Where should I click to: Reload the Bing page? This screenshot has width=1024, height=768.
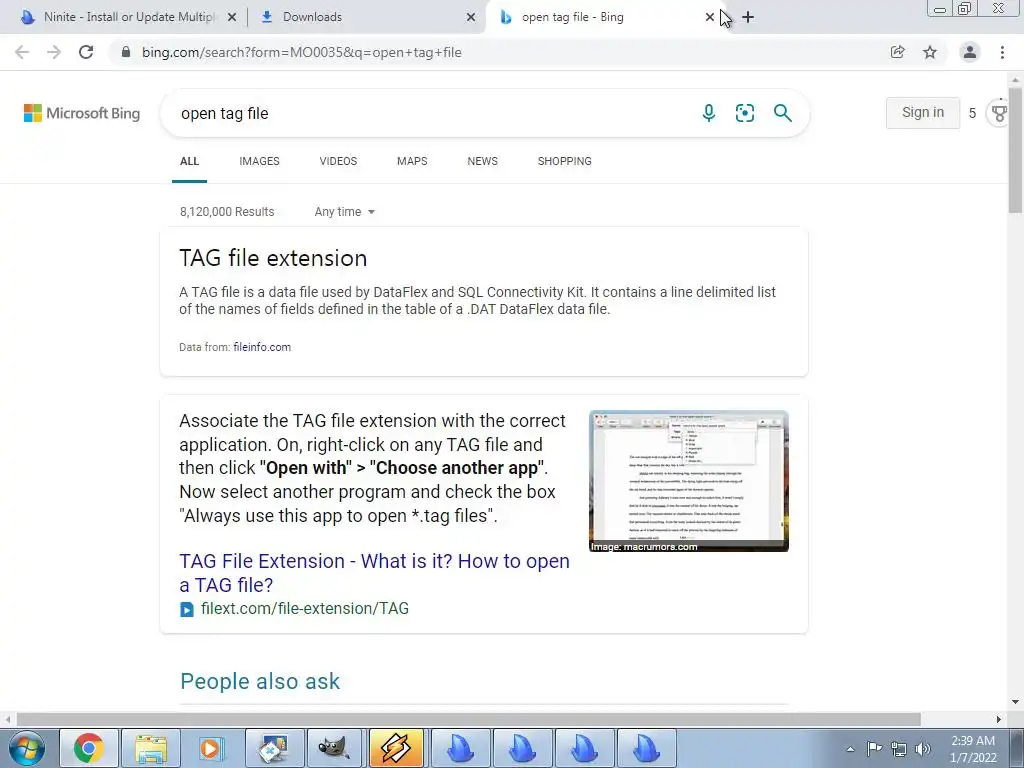86,52
